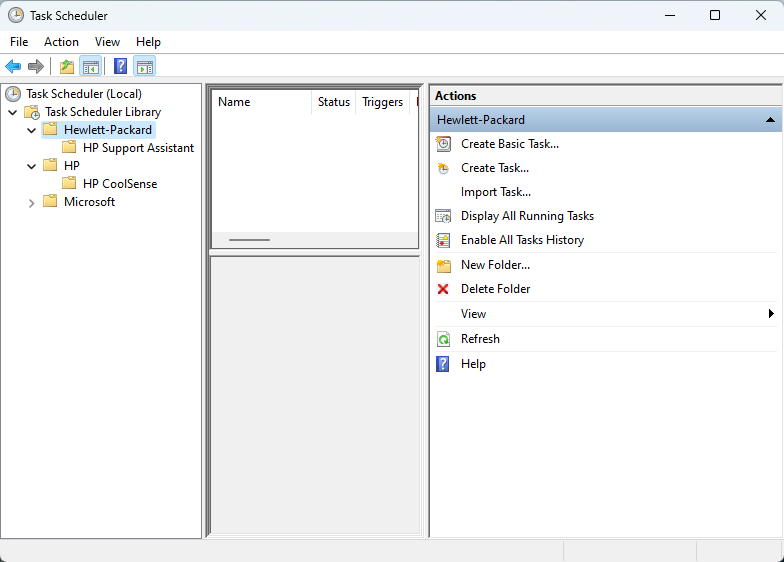The width and height of the screenshot is (784, 562).
Task: Click Create Task... action
Action: 495,168
